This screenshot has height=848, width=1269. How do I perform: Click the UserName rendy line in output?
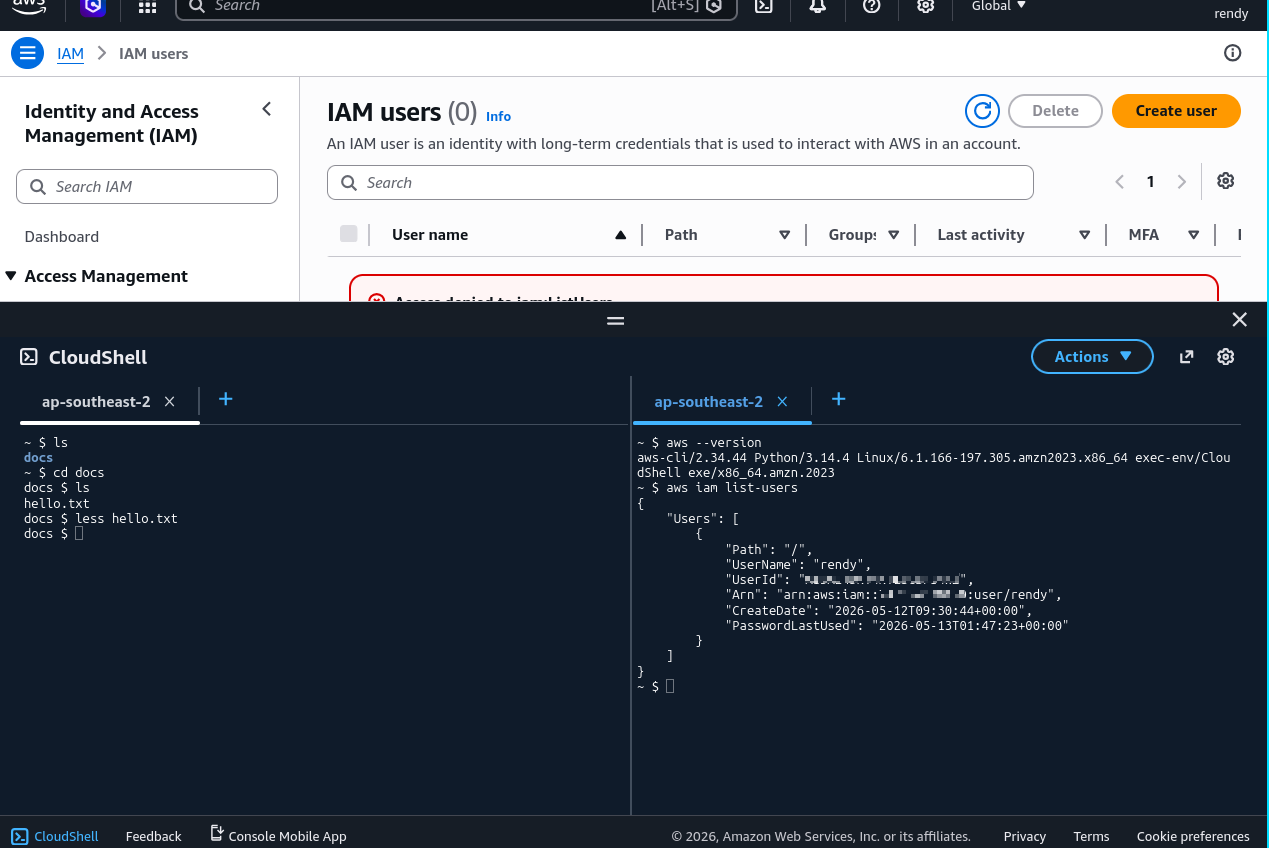pos(798,564)
